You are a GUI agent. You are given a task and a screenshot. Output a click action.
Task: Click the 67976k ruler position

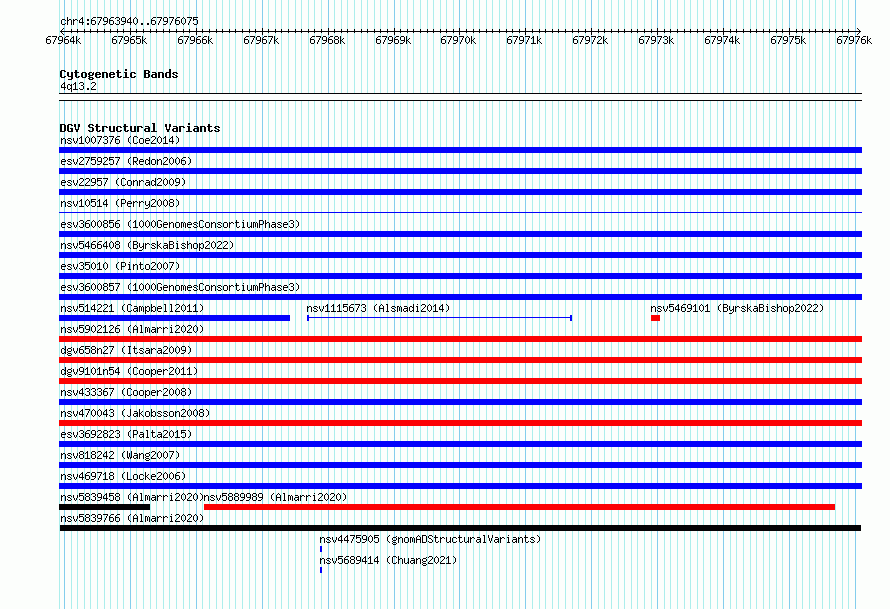pyautogui.click(x=854, y=40)
